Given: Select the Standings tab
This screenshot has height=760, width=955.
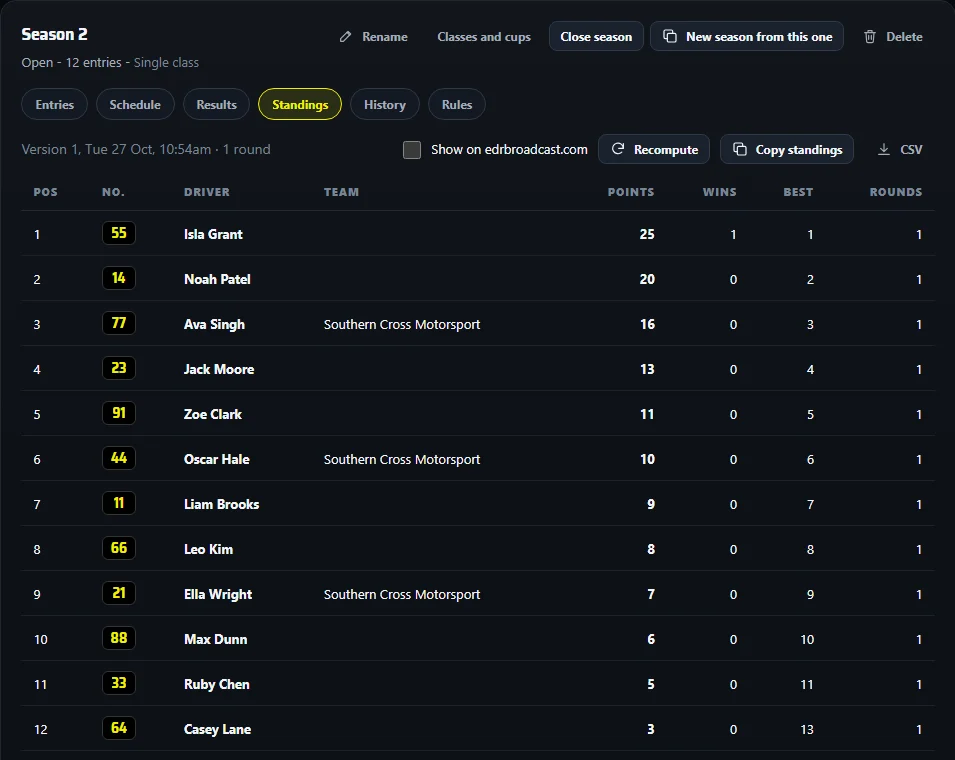Looking at the screenshot, I should point(300,104).
